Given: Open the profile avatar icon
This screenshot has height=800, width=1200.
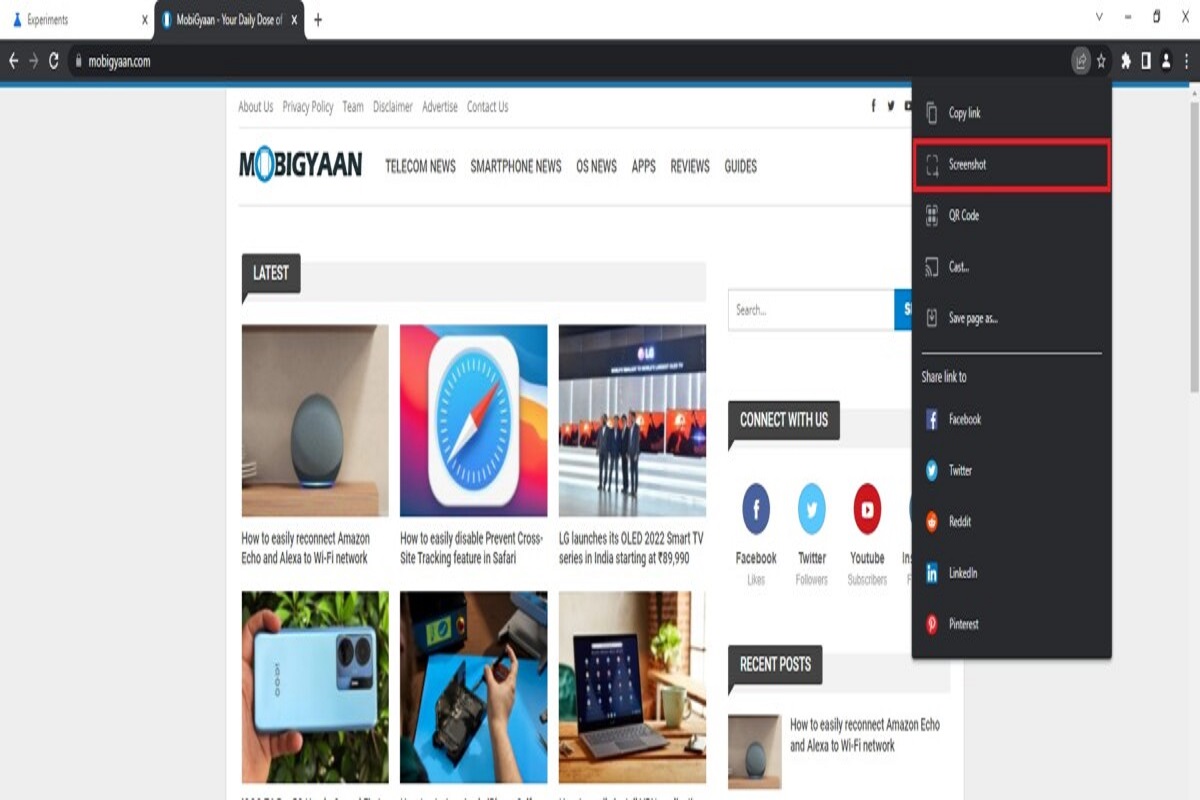Looking at the screenshot, I should pos(1166,61).
